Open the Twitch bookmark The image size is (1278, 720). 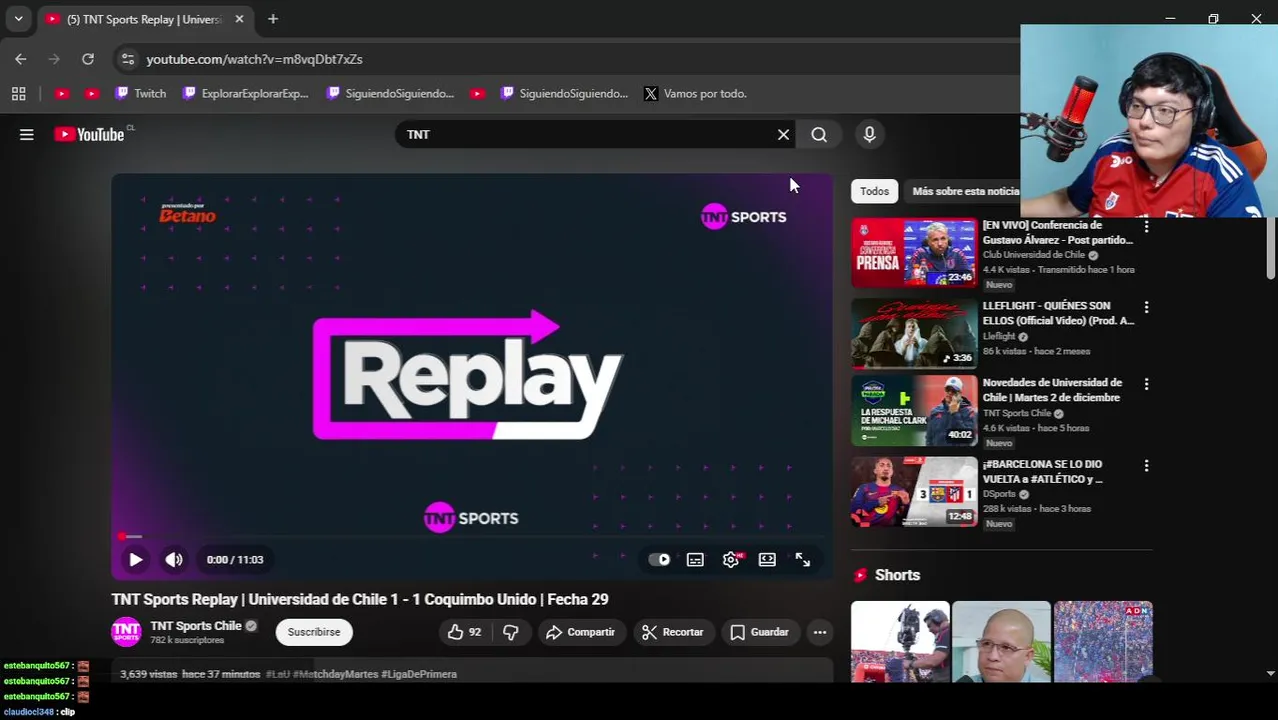coord(140,93)
